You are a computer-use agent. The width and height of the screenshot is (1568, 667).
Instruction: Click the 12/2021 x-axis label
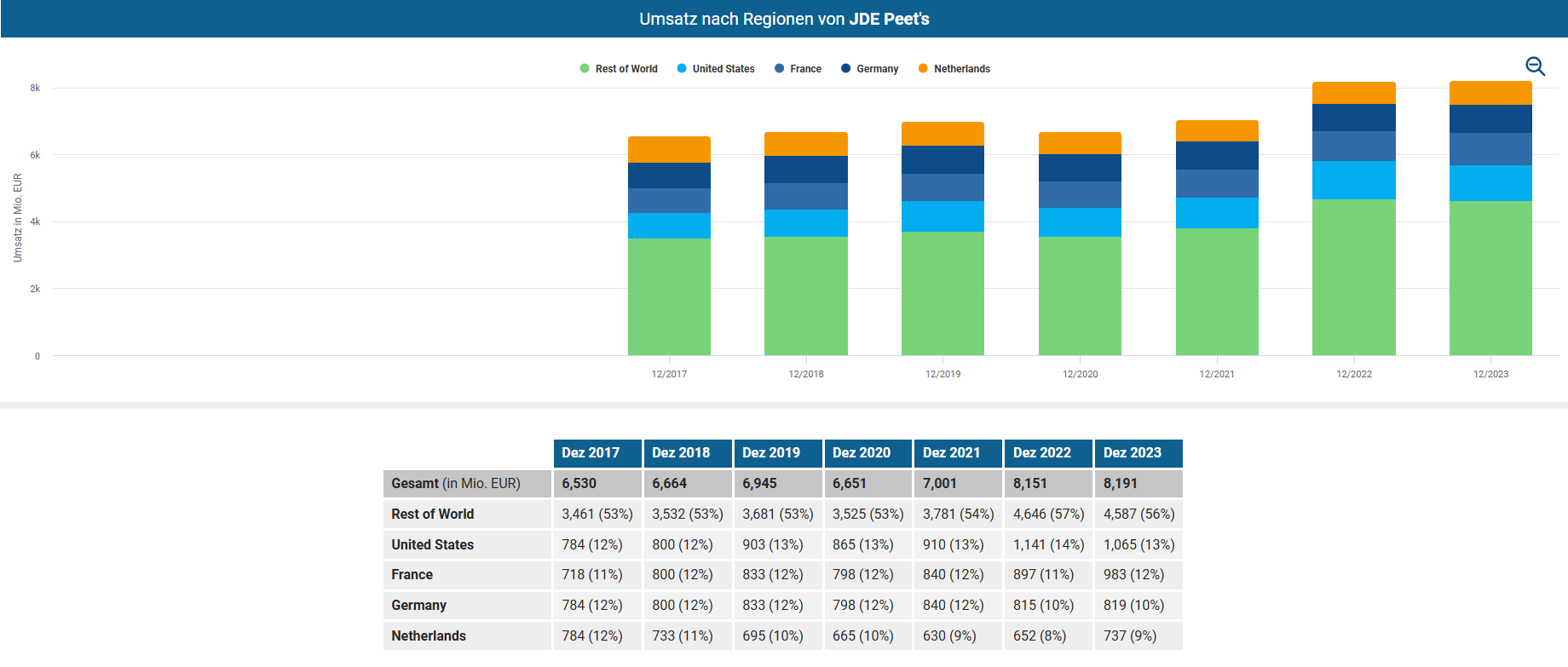pyautogui.click(x=1216, y=374)
